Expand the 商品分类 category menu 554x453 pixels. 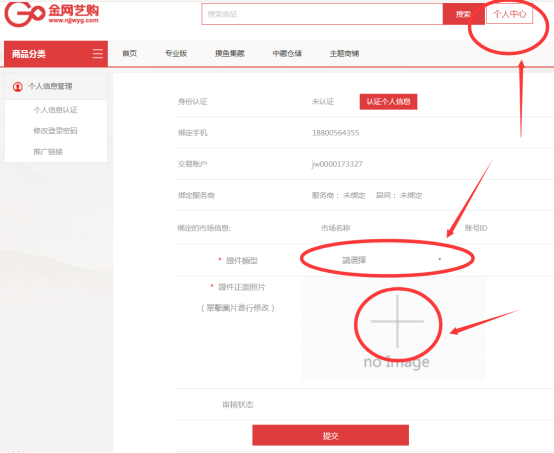point(56,54)
